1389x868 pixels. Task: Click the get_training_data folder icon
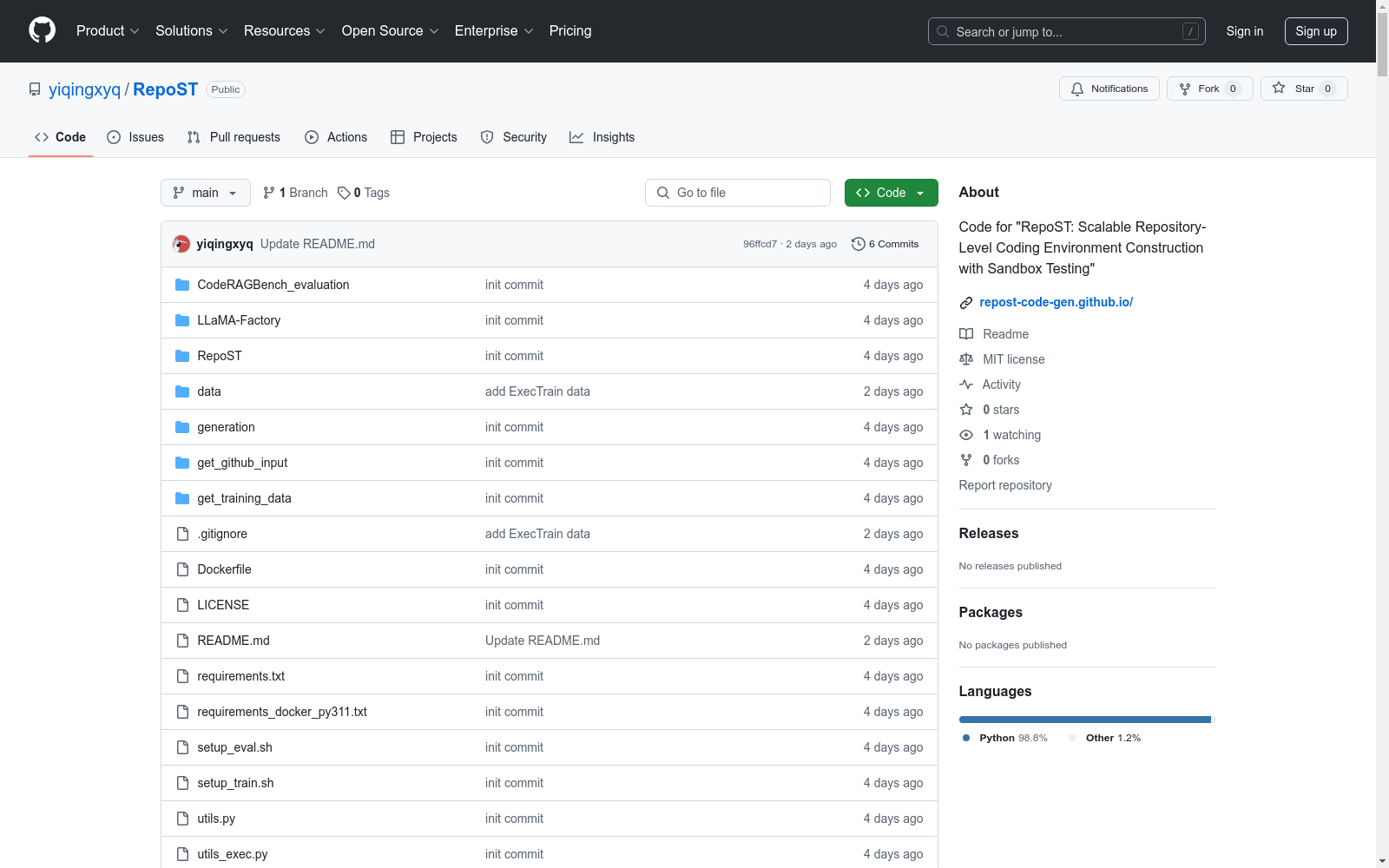[182, 498]
